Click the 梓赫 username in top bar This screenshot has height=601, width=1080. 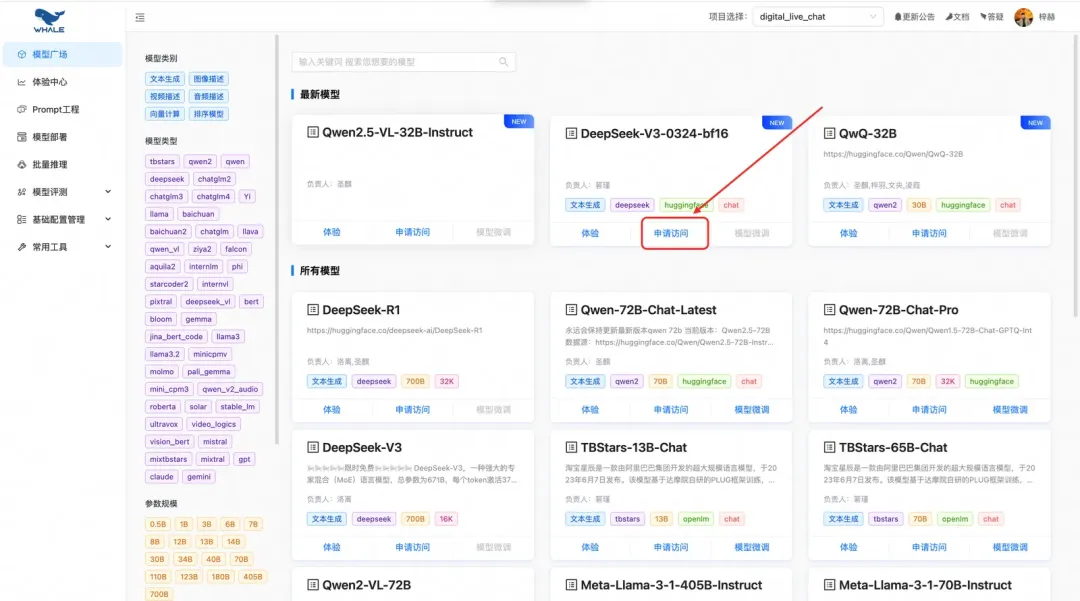[x=1047, y=17]
